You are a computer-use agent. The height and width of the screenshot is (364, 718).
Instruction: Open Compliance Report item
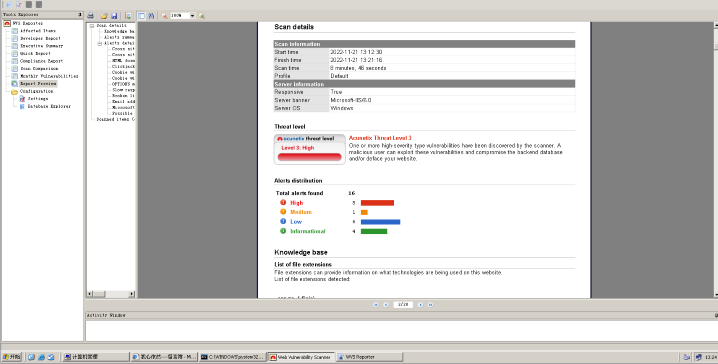(41, 61)
